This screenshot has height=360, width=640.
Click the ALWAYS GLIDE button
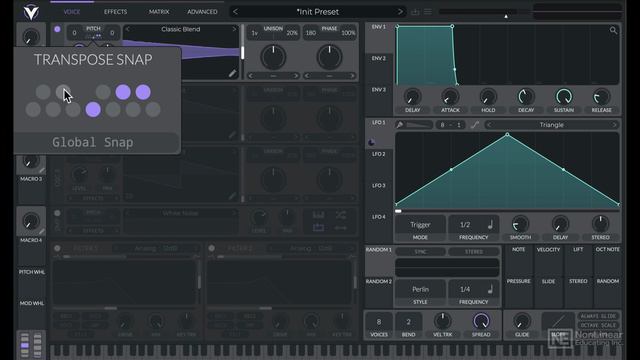pyautogui.click(x=599, y=316)
